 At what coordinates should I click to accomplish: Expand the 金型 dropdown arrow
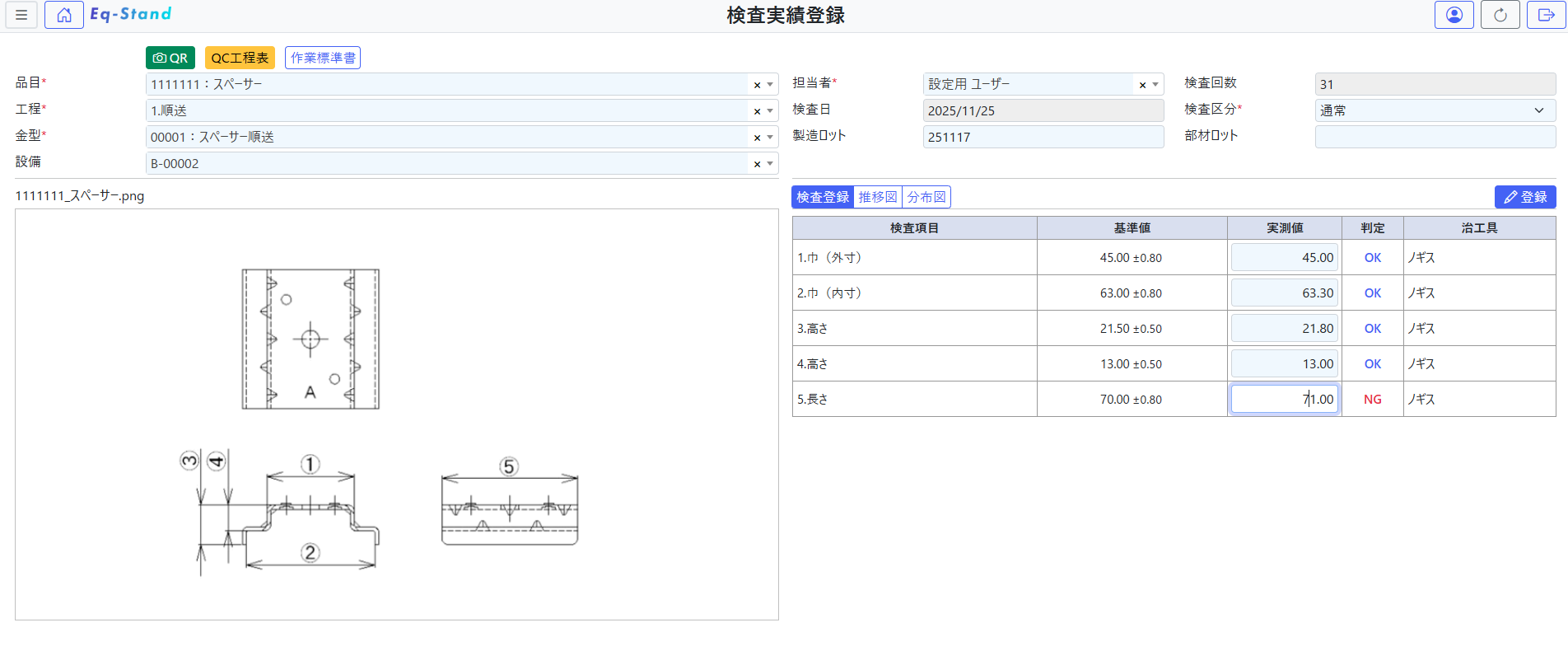pyautogui.click(x=770, y=138)
